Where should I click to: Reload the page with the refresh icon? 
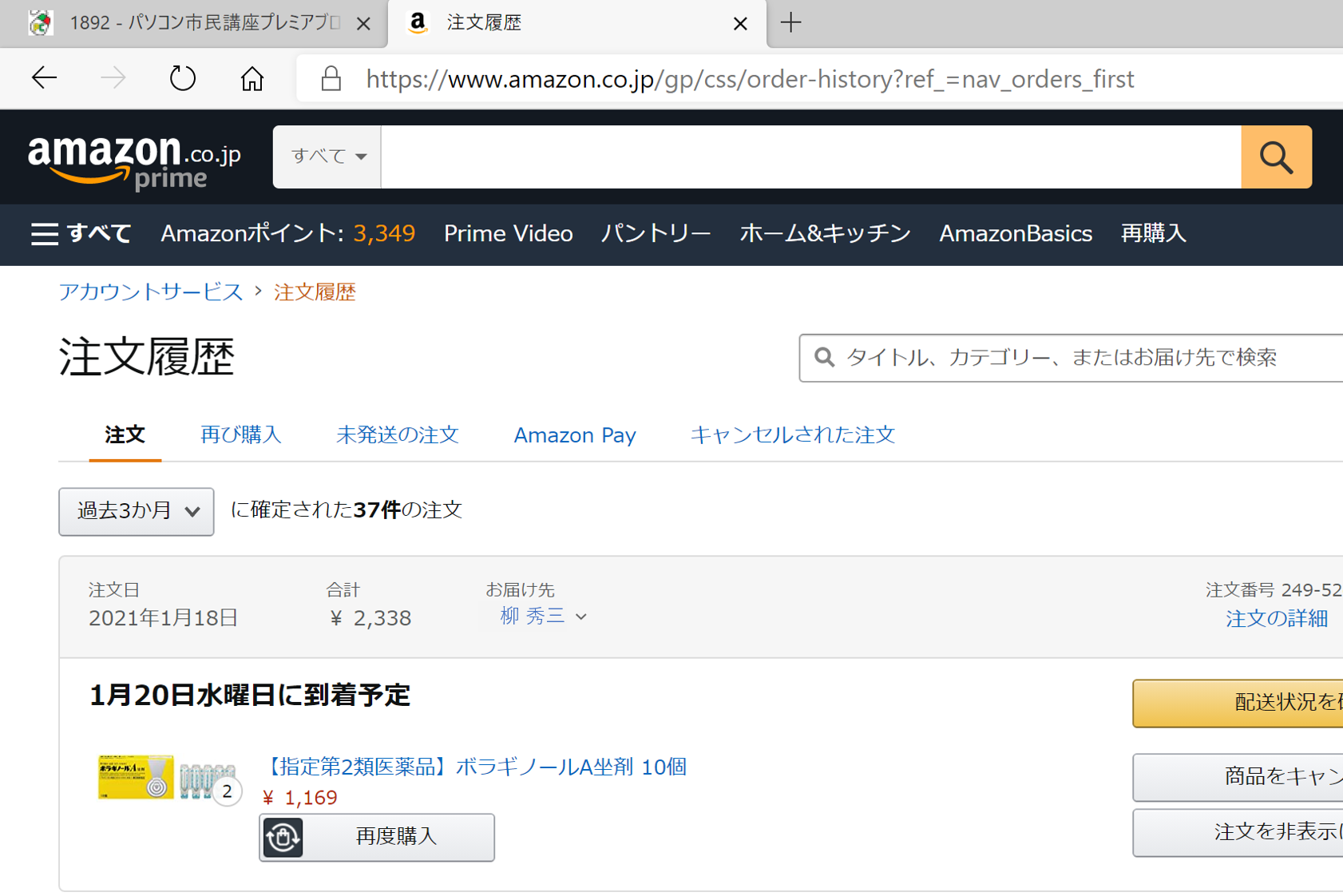coord(183,78)
